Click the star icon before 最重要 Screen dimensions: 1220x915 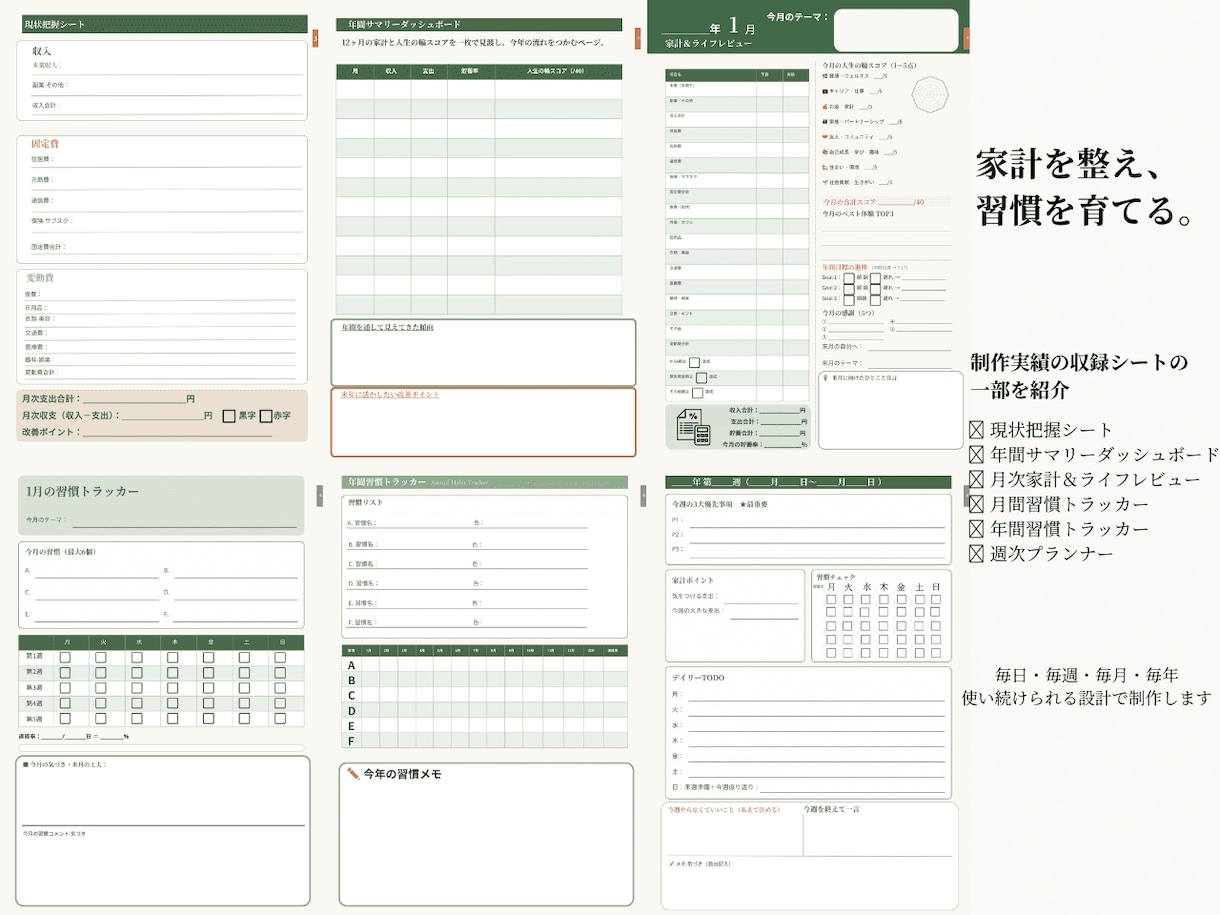coord(743,505)
